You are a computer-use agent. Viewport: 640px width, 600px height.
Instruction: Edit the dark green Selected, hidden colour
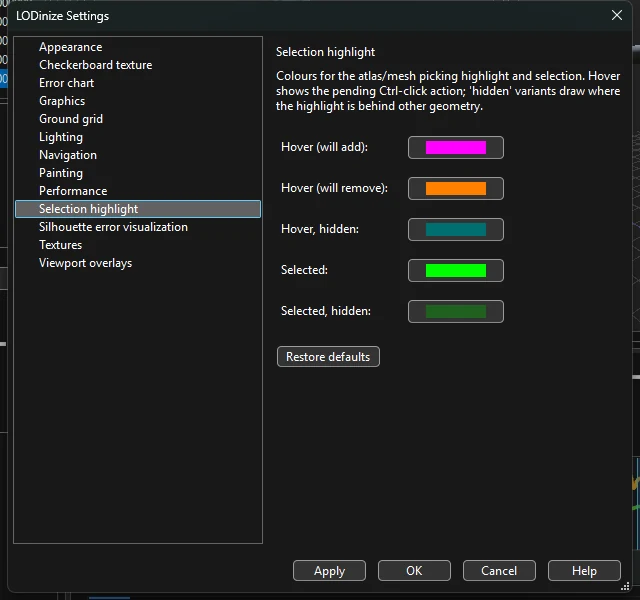click(x=456, y=311)
